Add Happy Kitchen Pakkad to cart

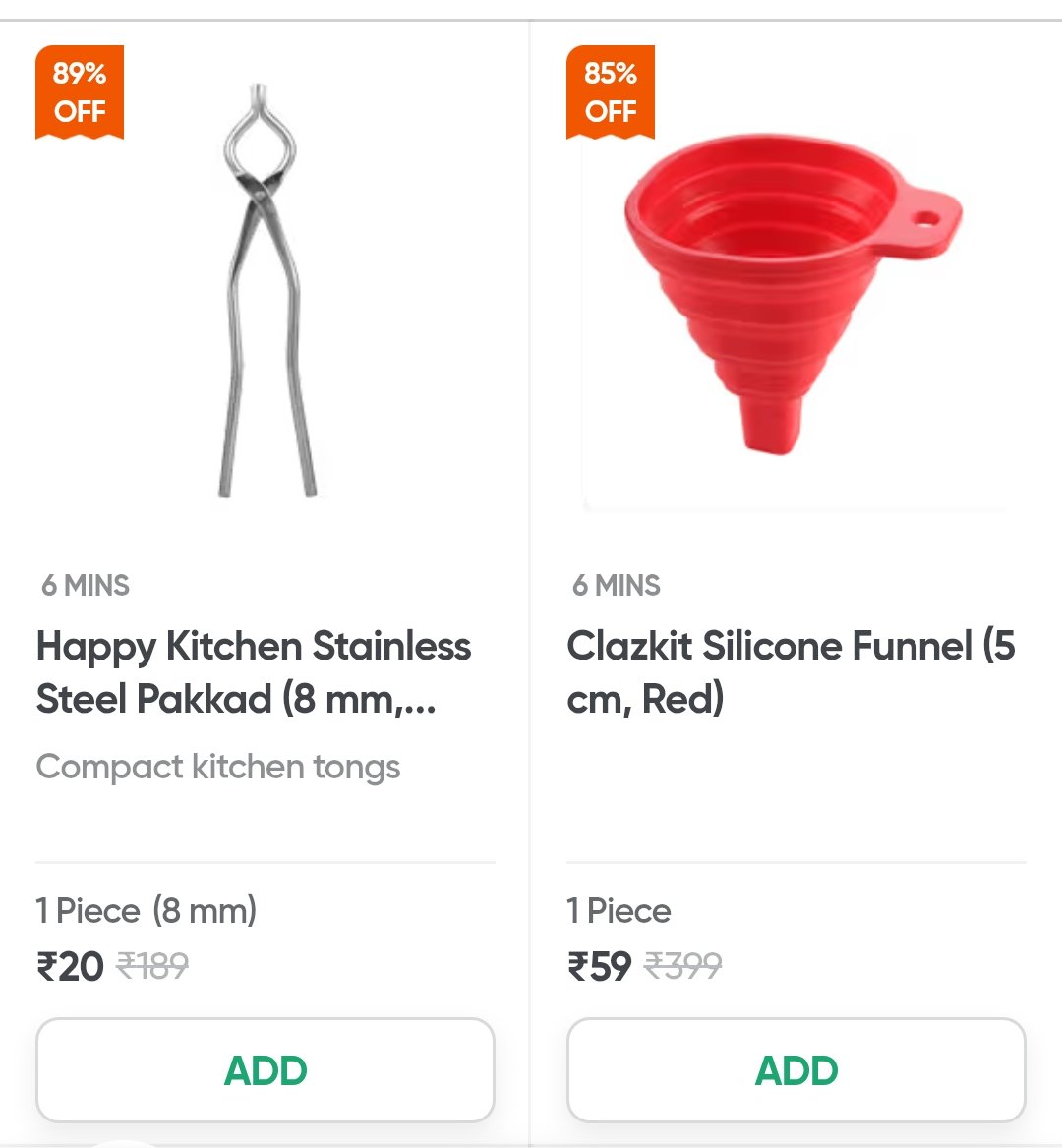(265, 1069)
